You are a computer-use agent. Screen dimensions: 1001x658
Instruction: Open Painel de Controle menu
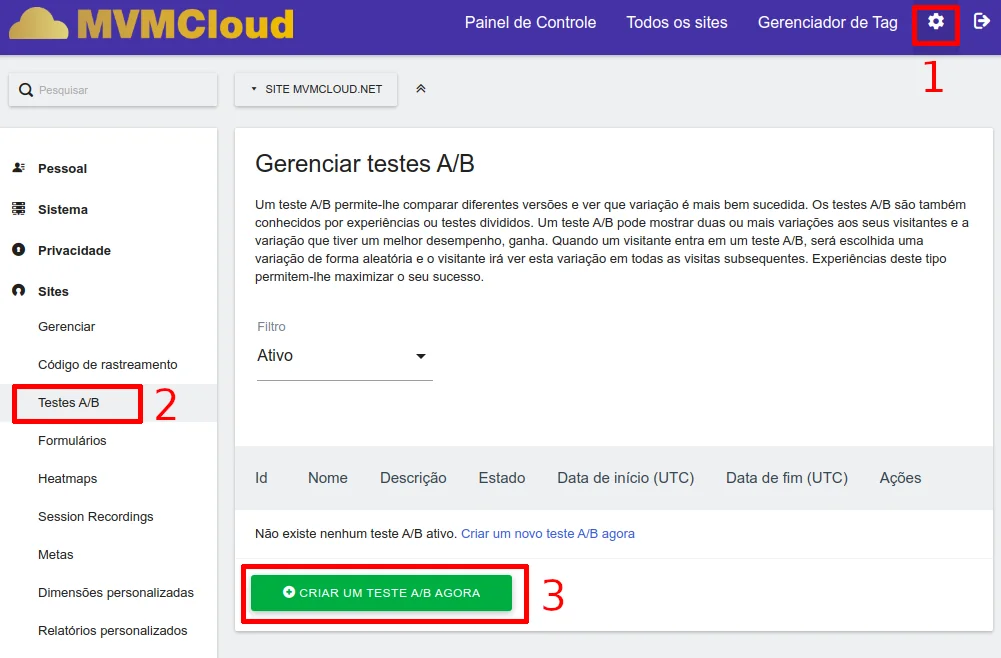[x=530, y=22]
